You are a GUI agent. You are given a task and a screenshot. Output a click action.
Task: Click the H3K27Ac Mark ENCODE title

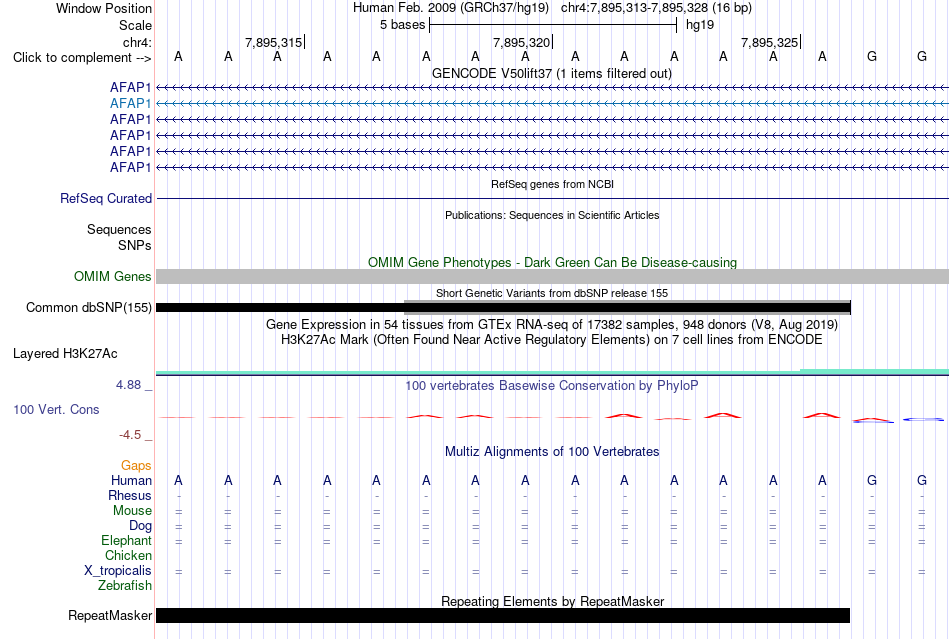(551, 340)
